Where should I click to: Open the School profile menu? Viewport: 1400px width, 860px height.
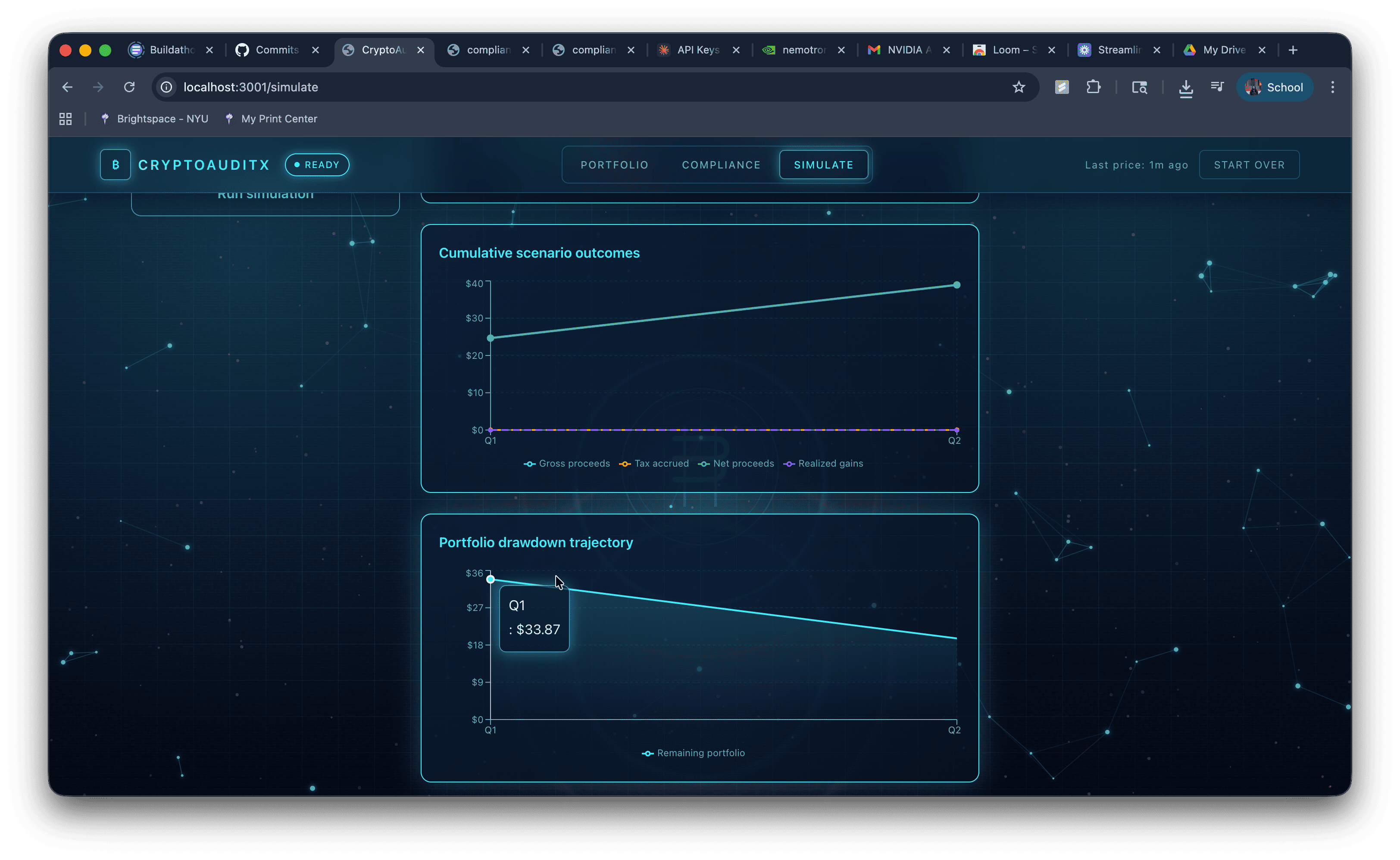[x=1274, y=87]
